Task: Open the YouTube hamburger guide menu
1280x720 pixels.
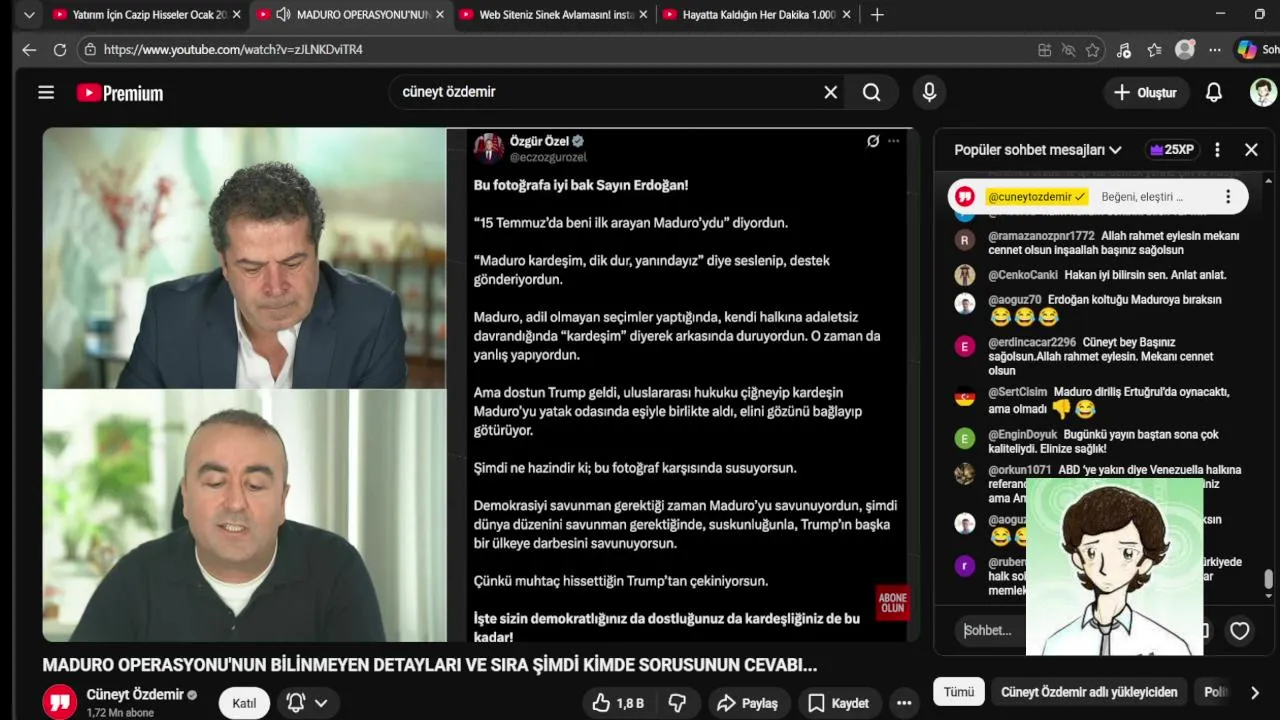Action: (x=46, y=93)
